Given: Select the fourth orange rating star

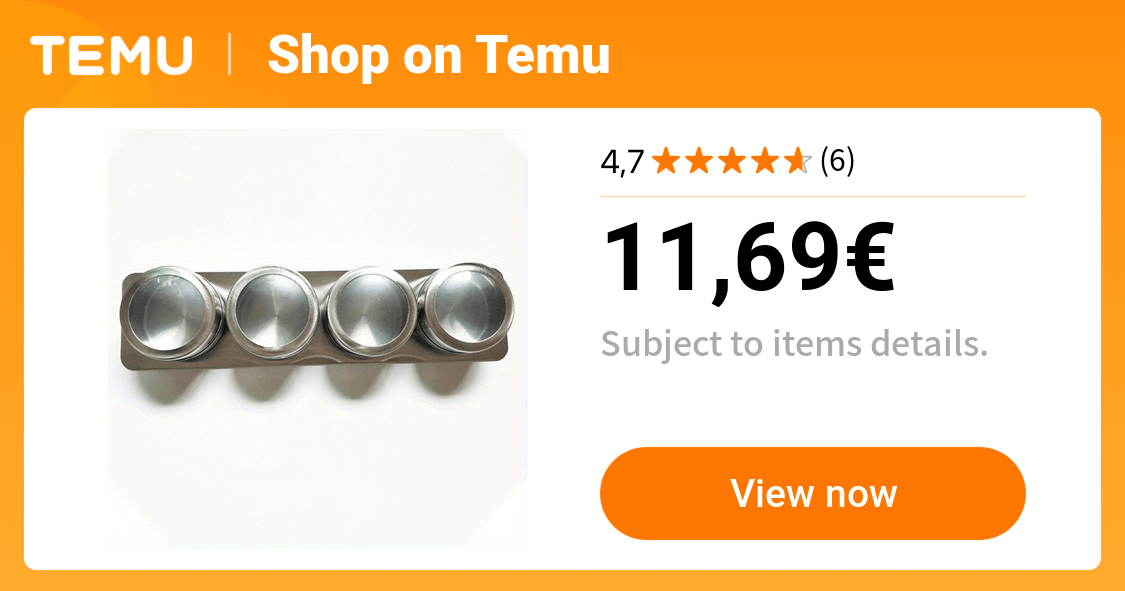Looking at the screenshot, I should [x=766, y=161].
